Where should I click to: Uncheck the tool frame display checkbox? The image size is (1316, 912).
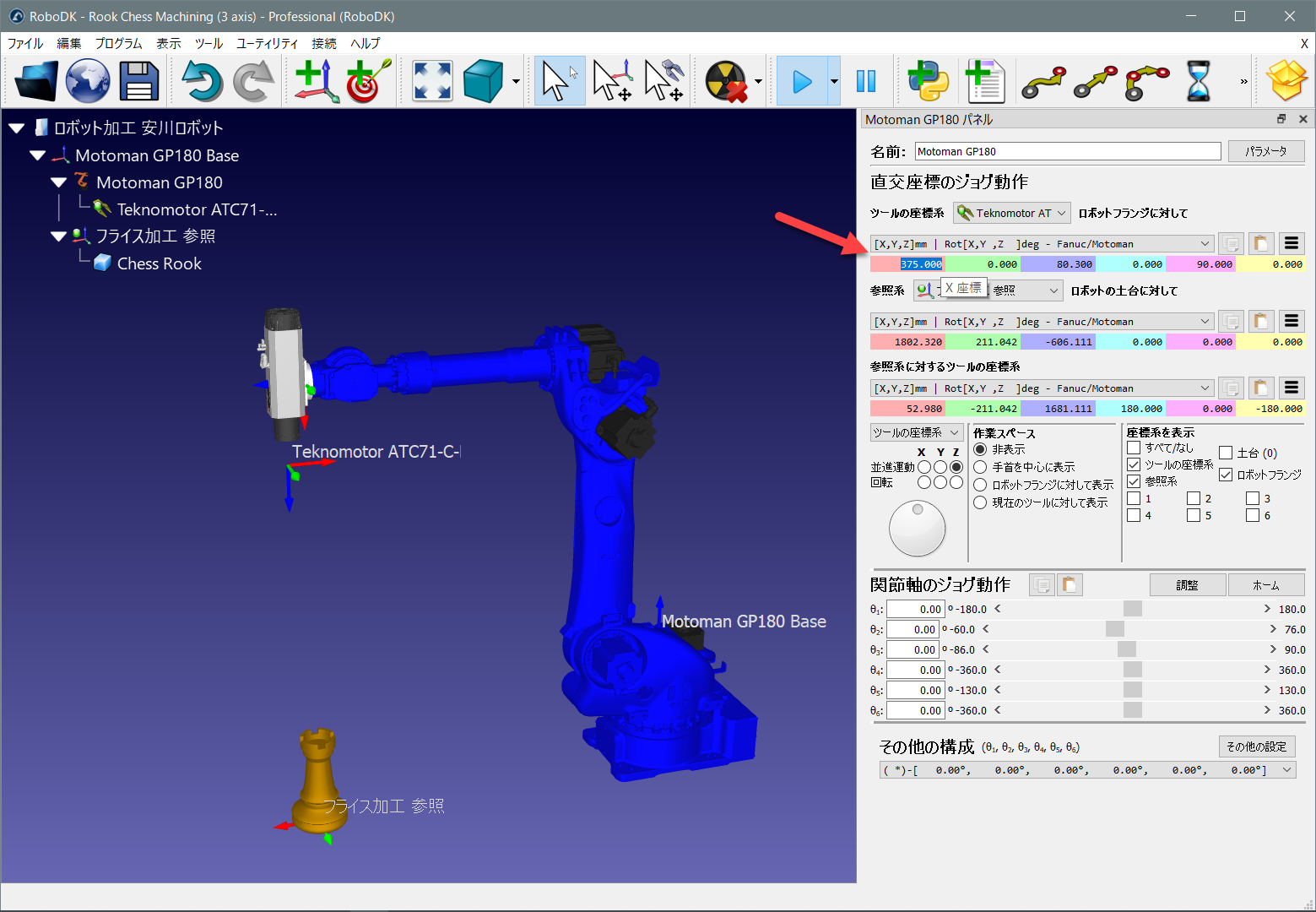tap(1134, 464)
